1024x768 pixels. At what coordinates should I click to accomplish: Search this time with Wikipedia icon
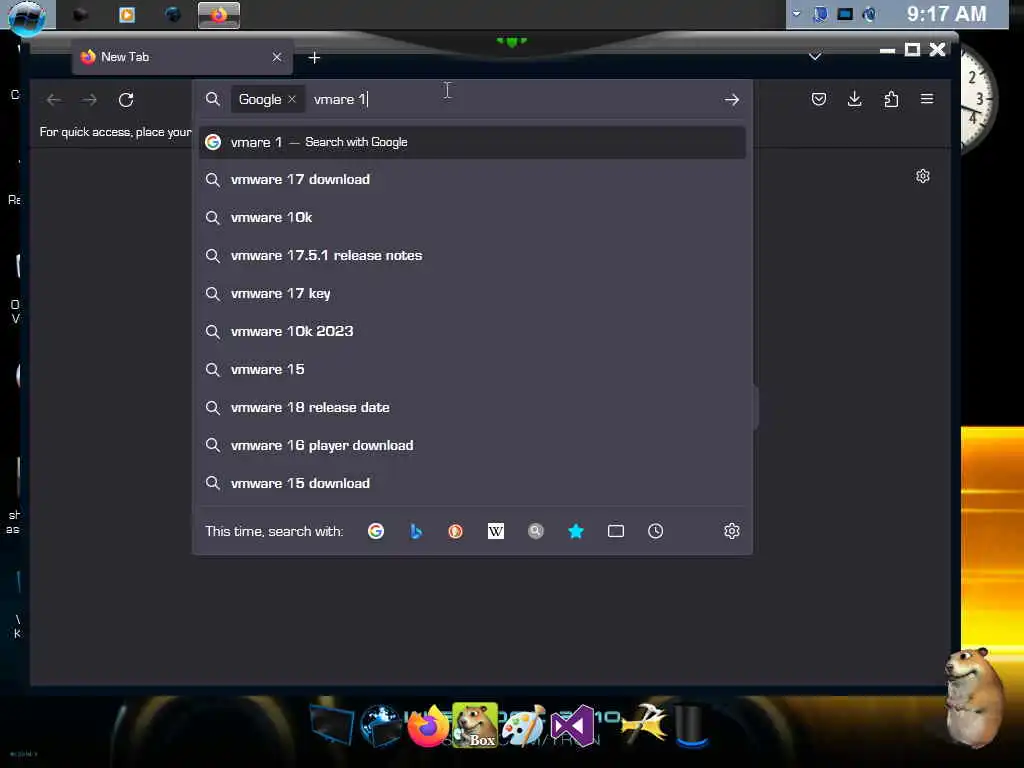coord(496,531)
